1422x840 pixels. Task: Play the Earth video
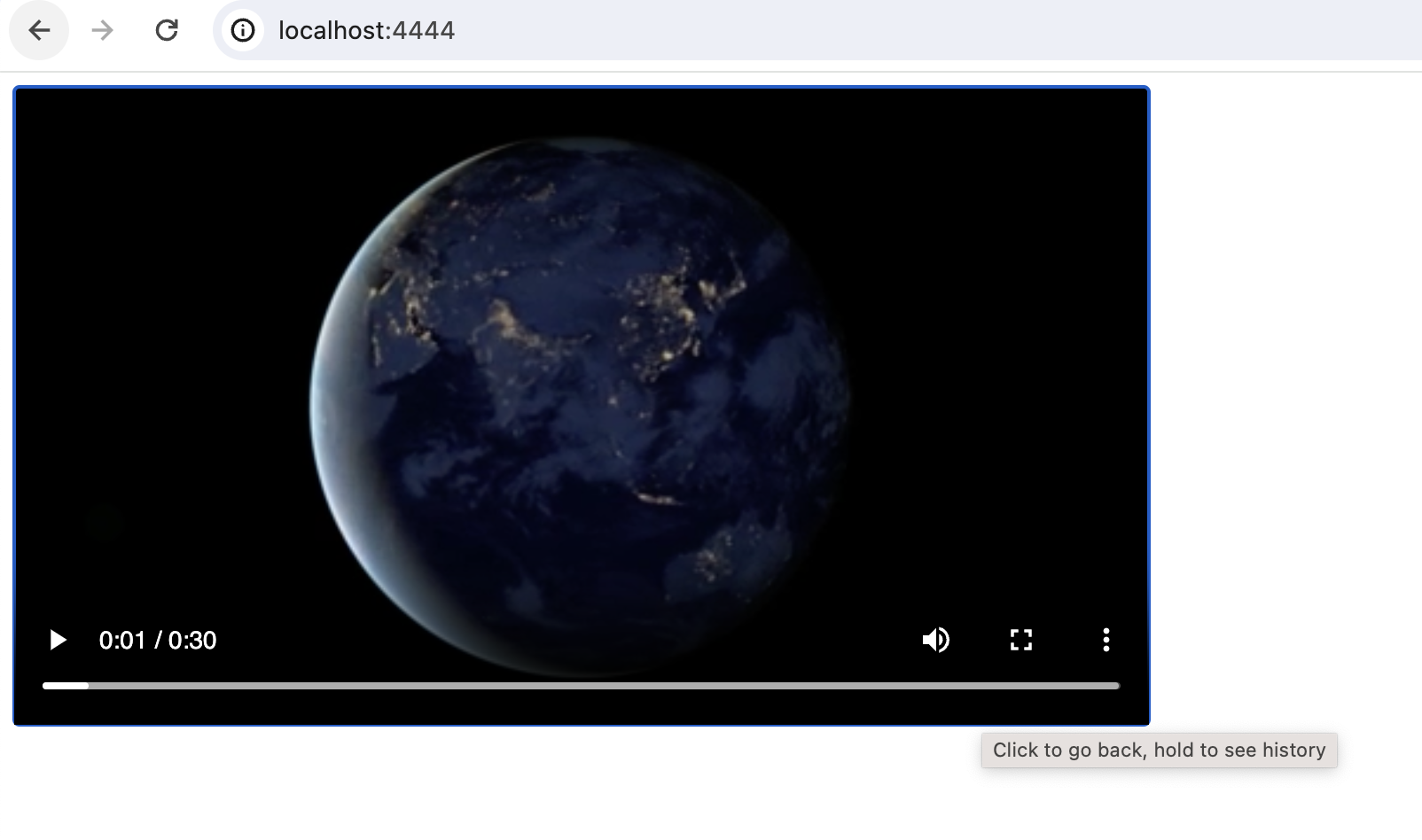pos(58,640)
